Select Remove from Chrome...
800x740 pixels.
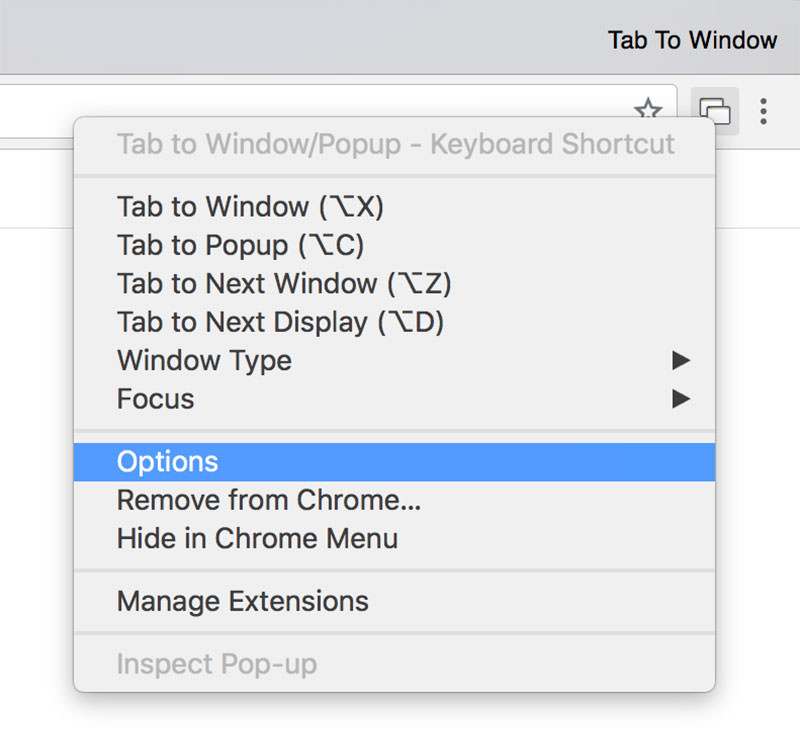269,500
